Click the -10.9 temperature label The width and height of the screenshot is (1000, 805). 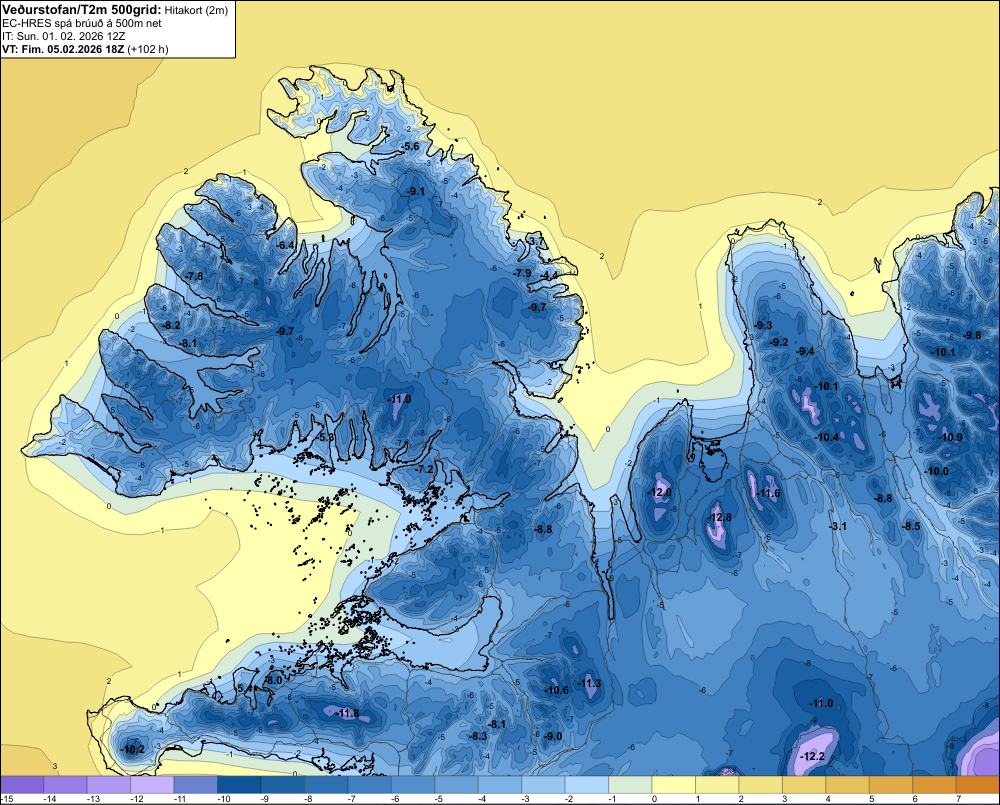pos(951,438)
